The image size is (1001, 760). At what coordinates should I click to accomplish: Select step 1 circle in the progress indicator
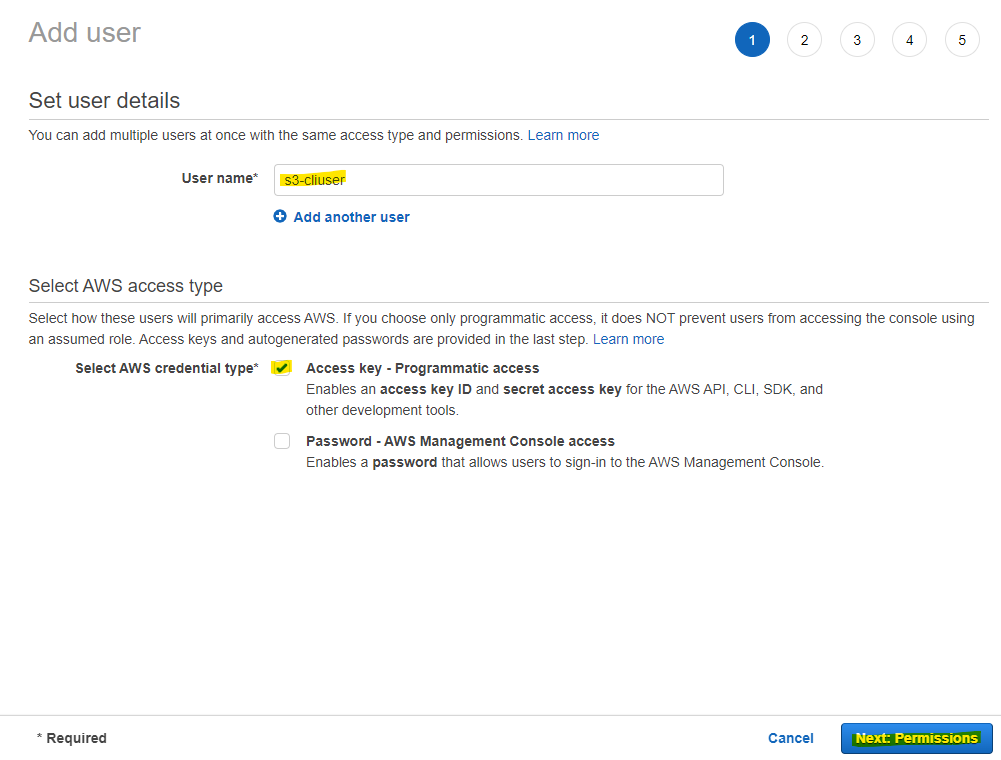click(x=752, y=39)
